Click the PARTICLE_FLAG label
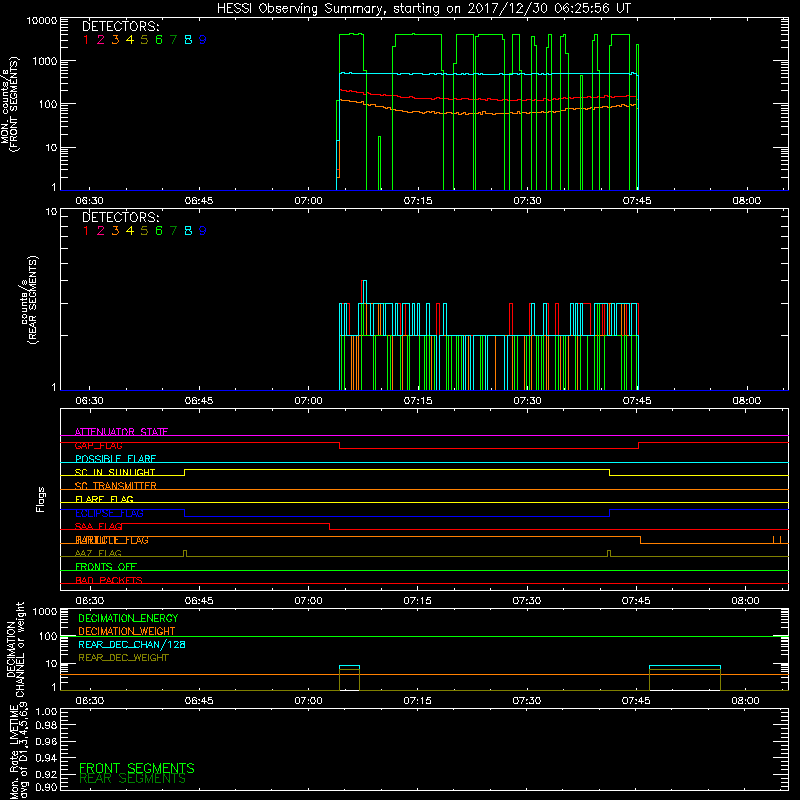Image resolution: width=800 pixels, height=800 pixels. tap(112, 540)
